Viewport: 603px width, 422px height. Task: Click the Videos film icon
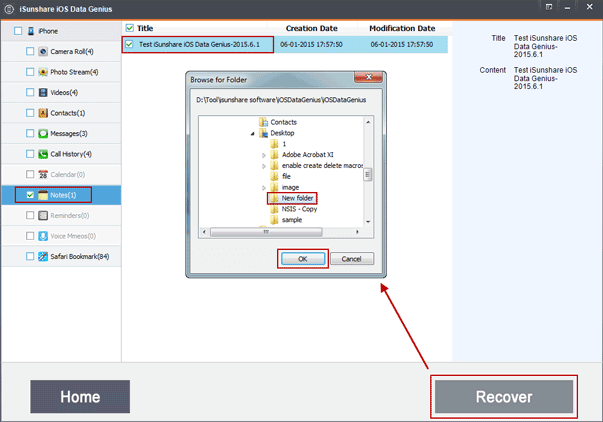[x=43, y=92]
